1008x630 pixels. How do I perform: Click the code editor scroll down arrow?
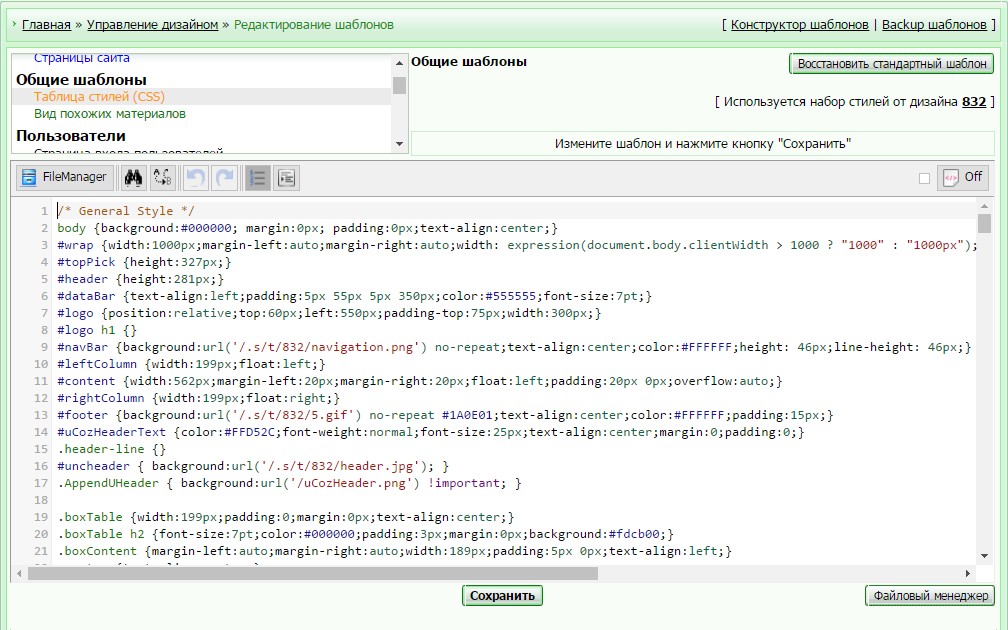tap(984, 556)
